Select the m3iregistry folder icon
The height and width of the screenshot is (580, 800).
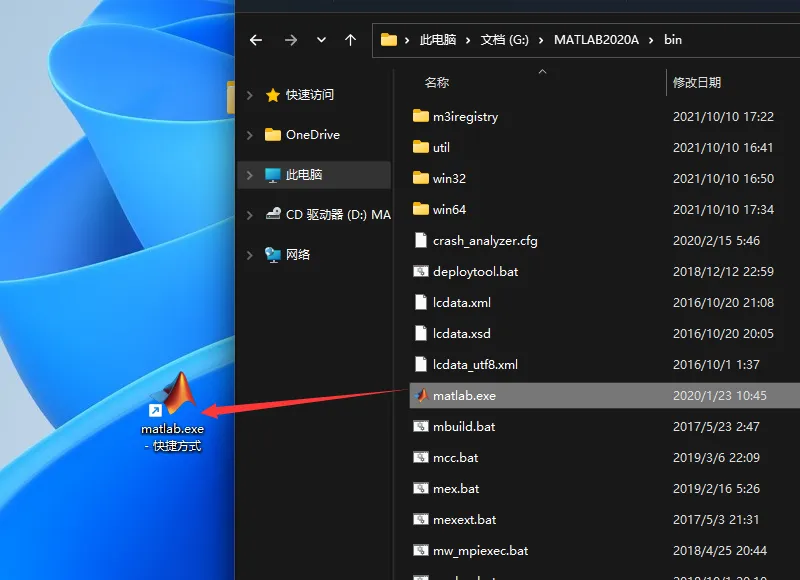click(420, 116)
